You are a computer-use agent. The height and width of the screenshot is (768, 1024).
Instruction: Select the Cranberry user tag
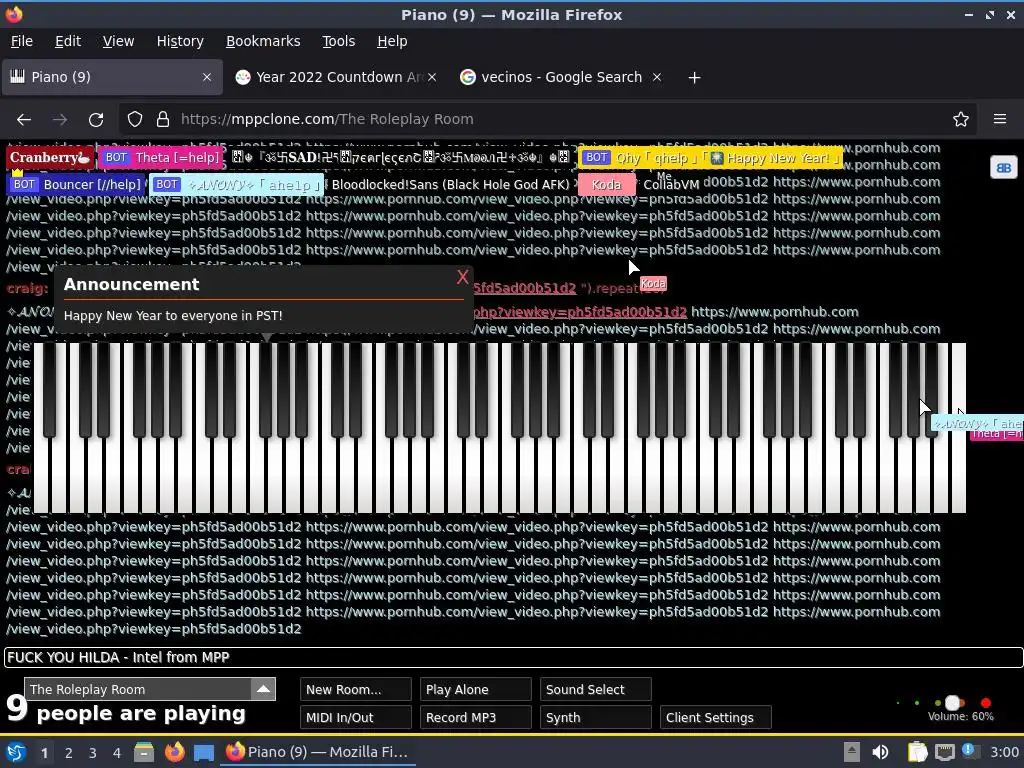(50, 157)
